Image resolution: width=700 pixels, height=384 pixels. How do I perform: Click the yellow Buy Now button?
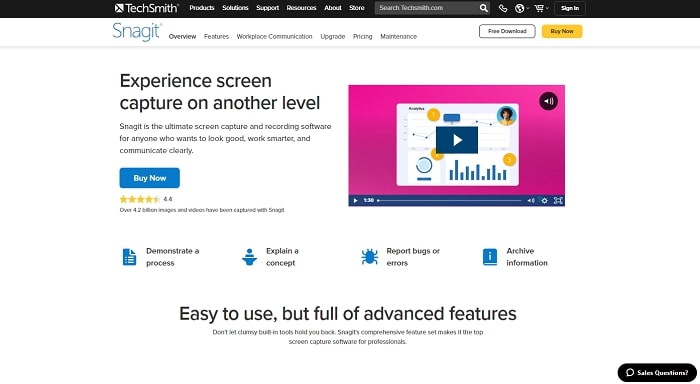(x=562, y=31)
